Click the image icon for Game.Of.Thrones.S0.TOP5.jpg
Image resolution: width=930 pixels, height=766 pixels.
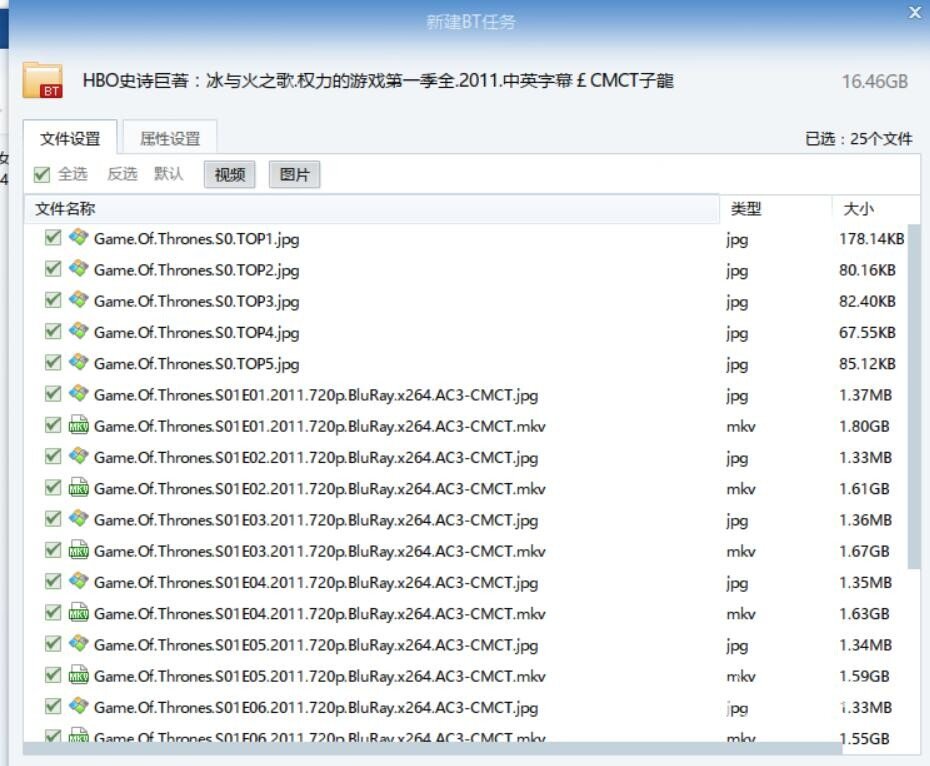coord(78,363)
